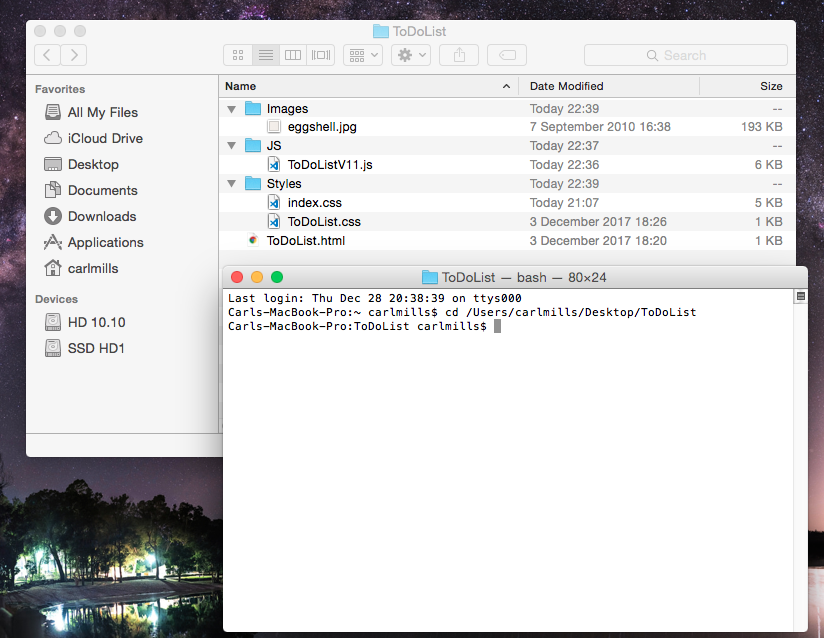Click the Terminal scroll indicator icon
This screenshot has width=824, height=638.
800,297
